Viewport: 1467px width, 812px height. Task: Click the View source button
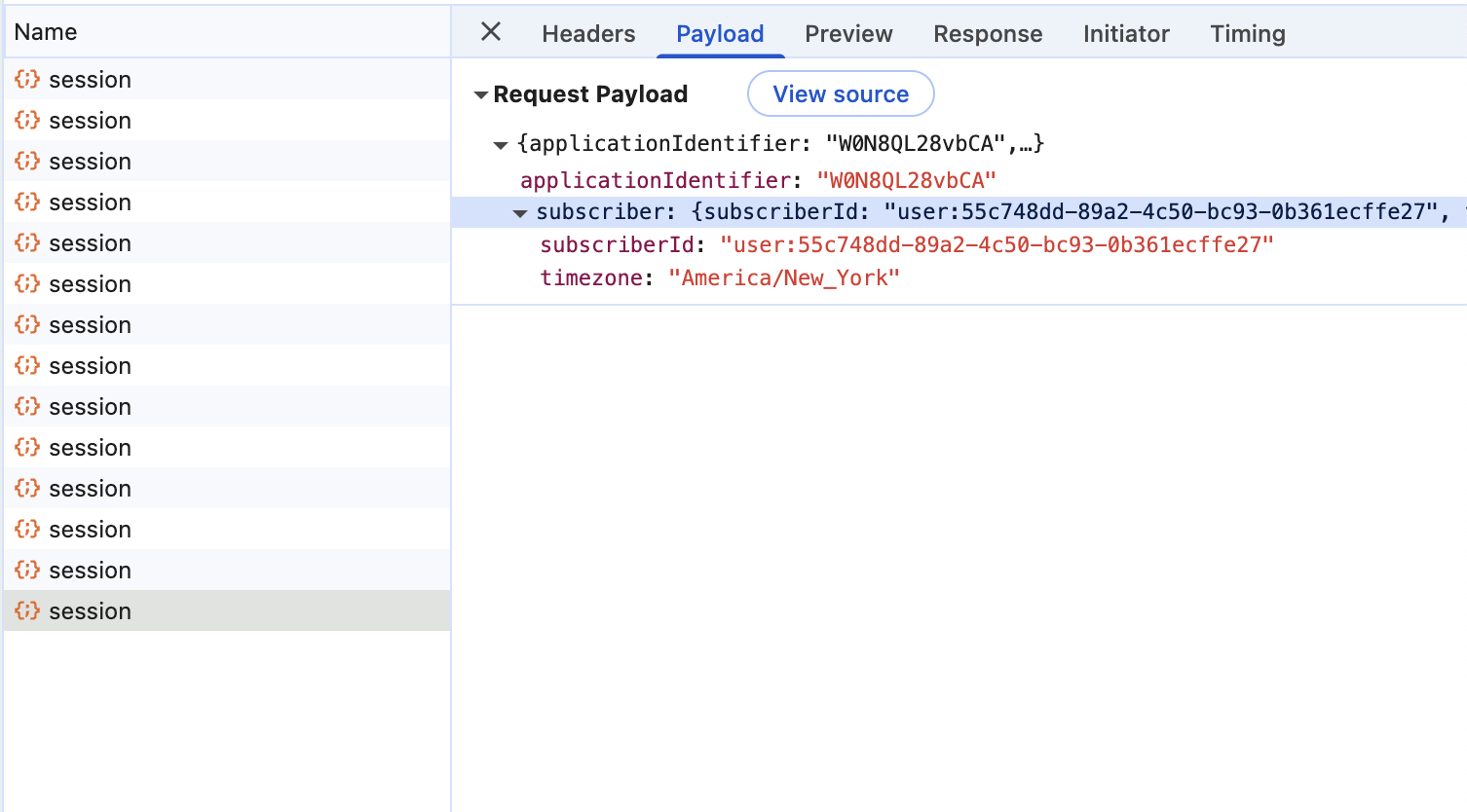(841, 94)
